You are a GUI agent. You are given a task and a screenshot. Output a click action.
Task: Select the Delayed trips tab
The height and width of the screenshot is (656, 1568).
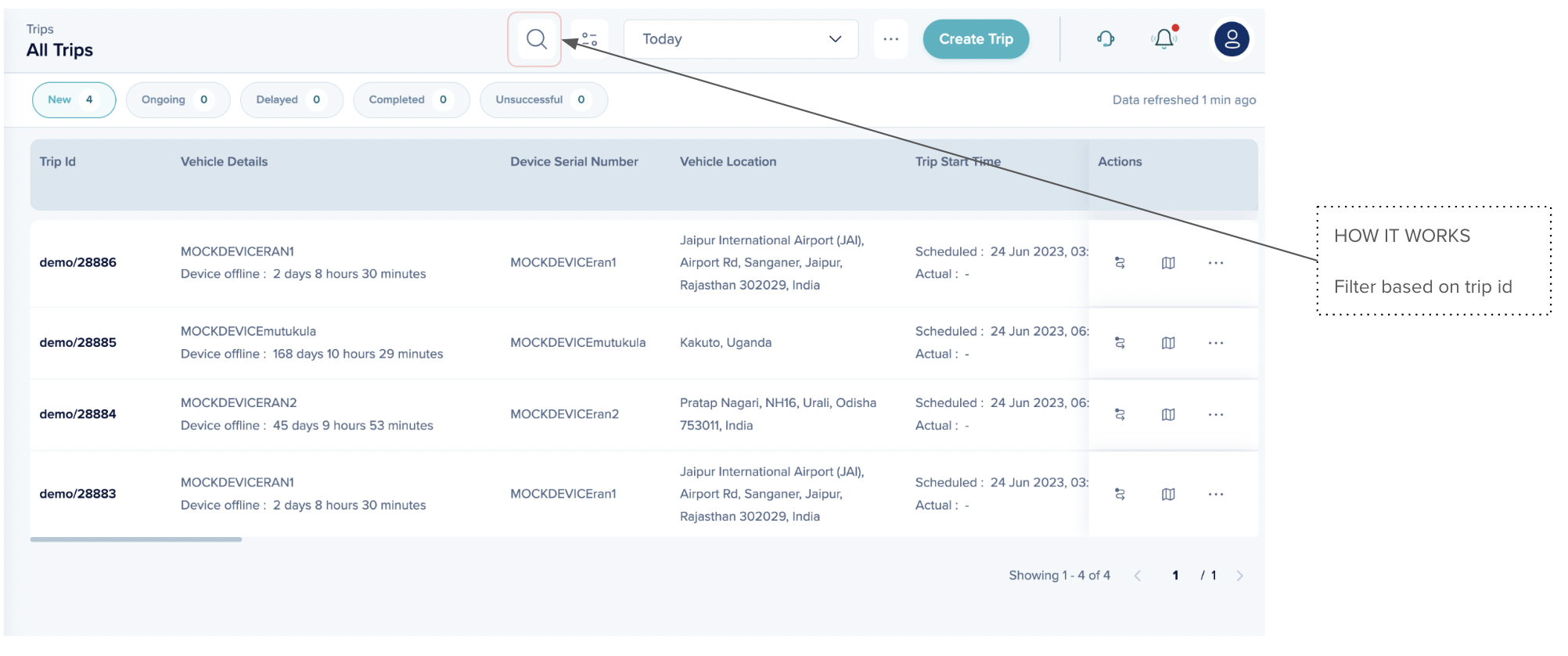click(x=291, y=100)
